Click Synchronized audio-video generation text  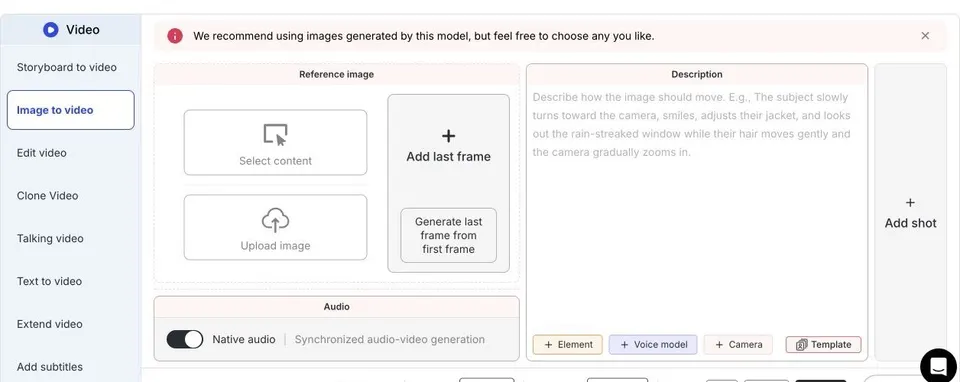[389, 339]
